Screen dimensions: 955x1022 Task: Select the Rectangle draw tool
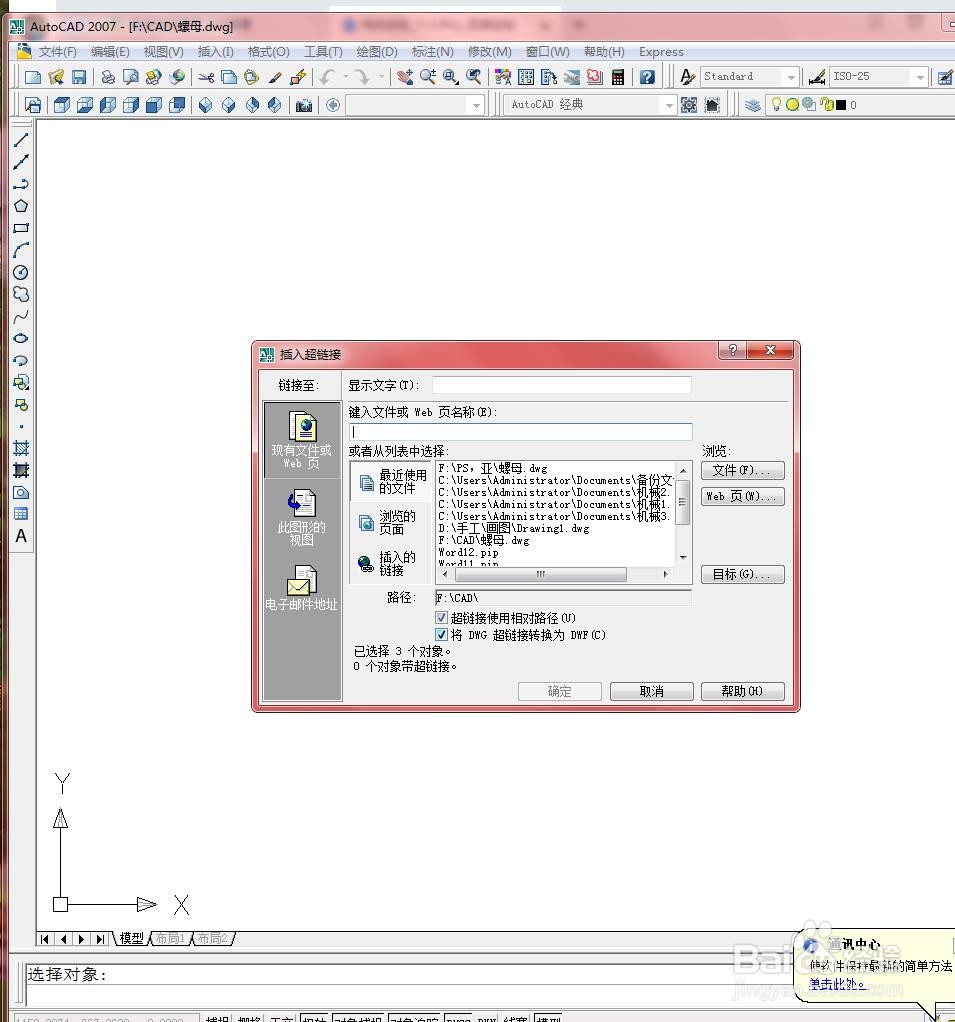click(21, 228)
